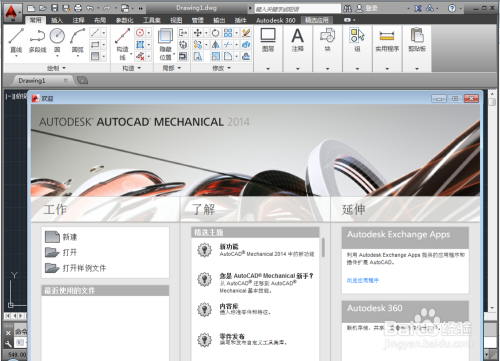500x361 pixels.
Task: Select the 圆弧 (Arc) tool
Action: pyautogui.click(x=78, y=41)
